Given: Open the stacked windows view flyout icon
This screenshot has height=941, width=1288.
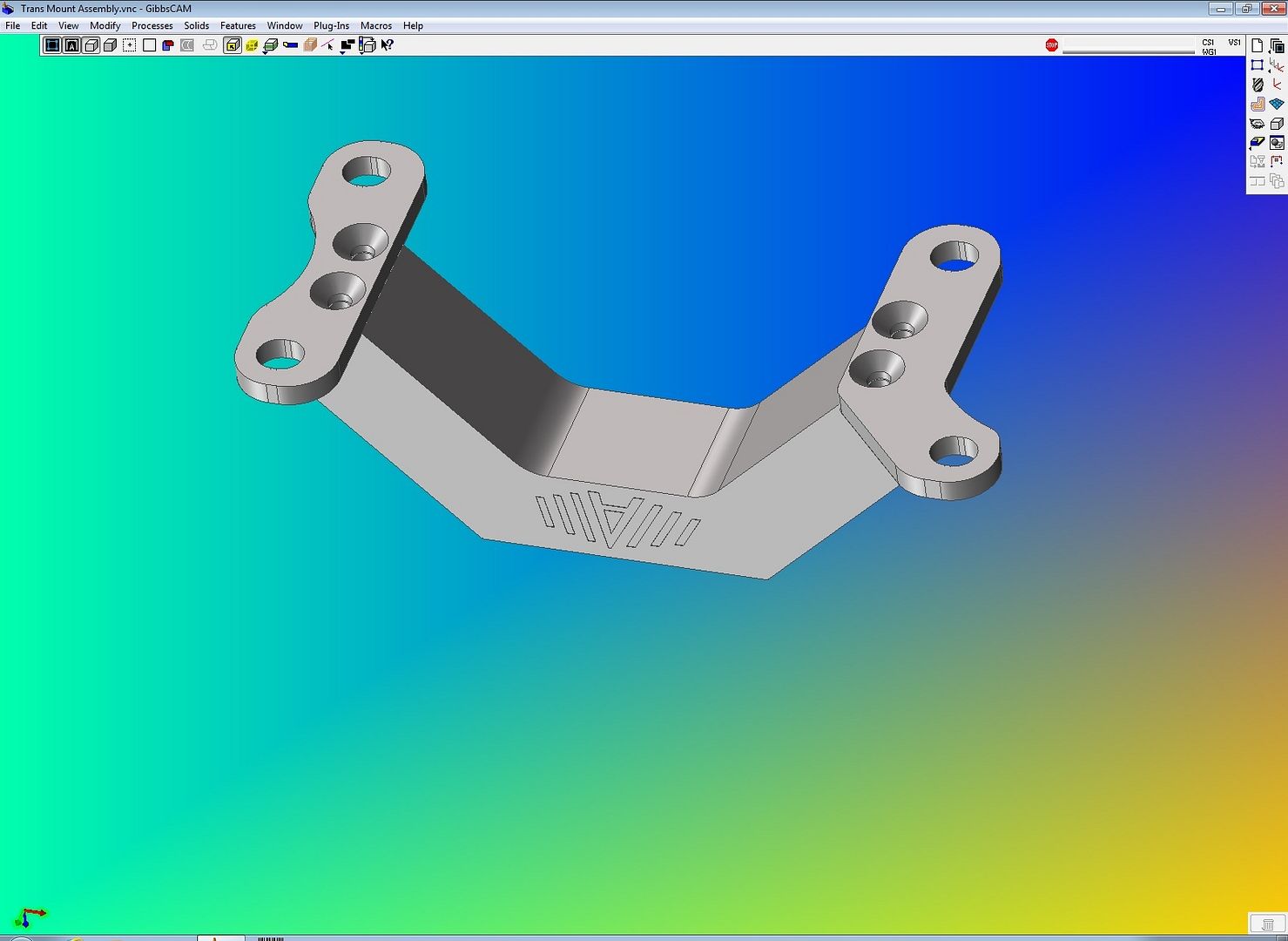Looking at the screenshot, I should (x=1277, y=46).
